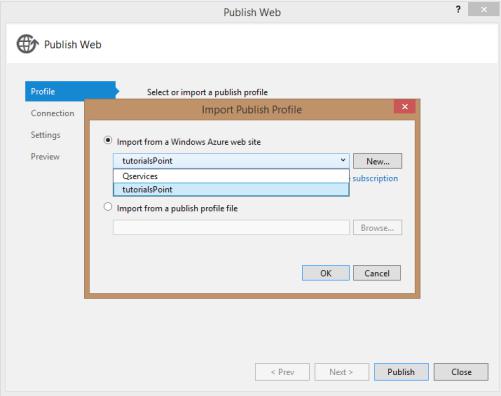Switch to the Connection tab
This screenshot has height=396, width=501.
pyautogui.click(x=53, y=113)
